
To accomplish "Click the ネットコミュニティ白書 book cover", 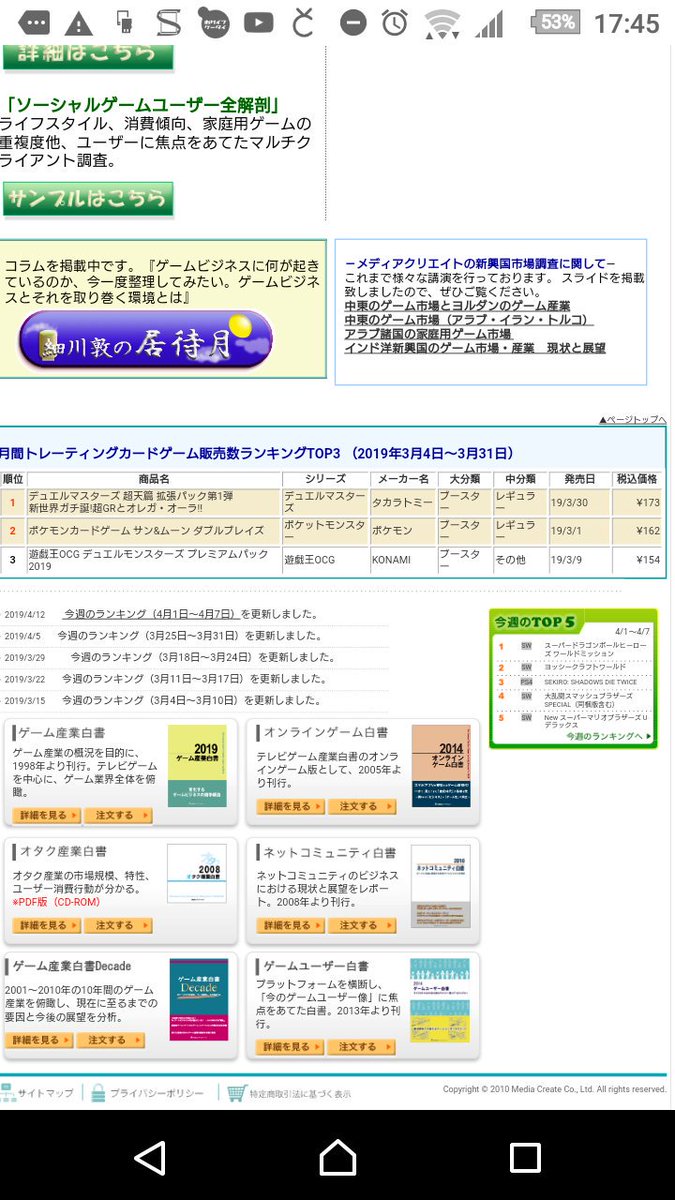I will coord(441,888).
